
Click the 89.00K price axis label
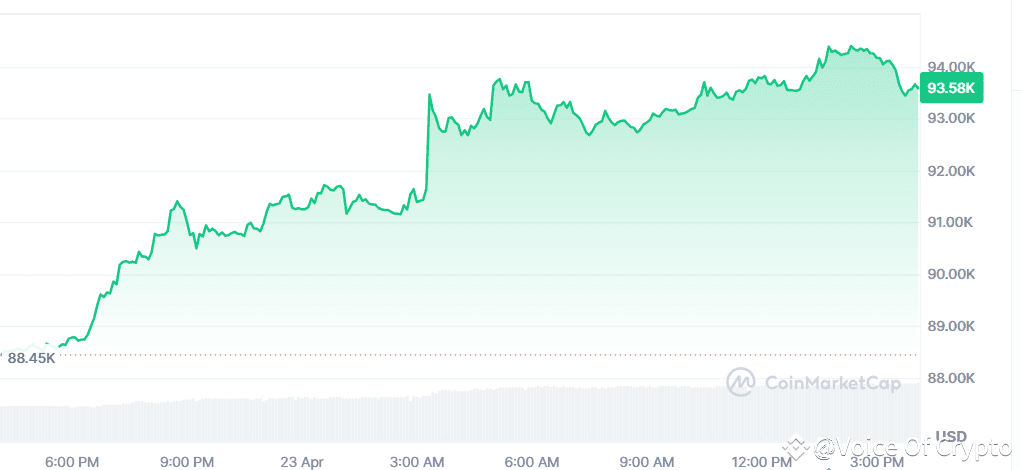[x=951, y=326]
